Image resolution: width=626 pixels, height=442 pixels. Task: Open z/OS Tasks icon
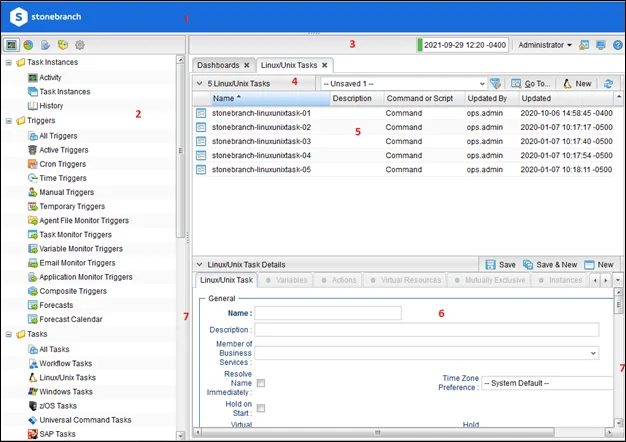(x=33, y=406)
